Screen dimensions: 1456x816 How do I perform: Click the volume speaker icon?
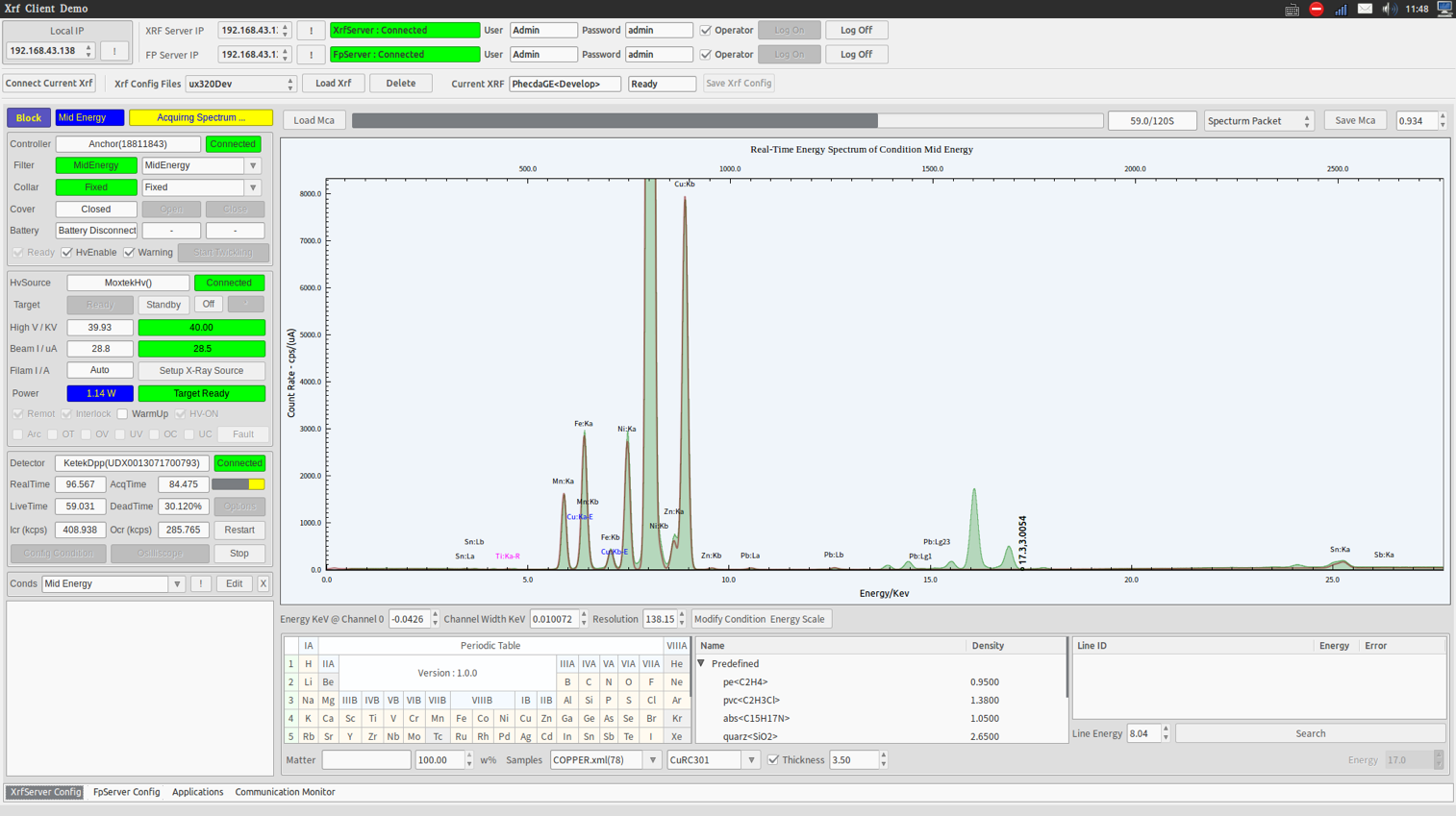coord(1389,9)
